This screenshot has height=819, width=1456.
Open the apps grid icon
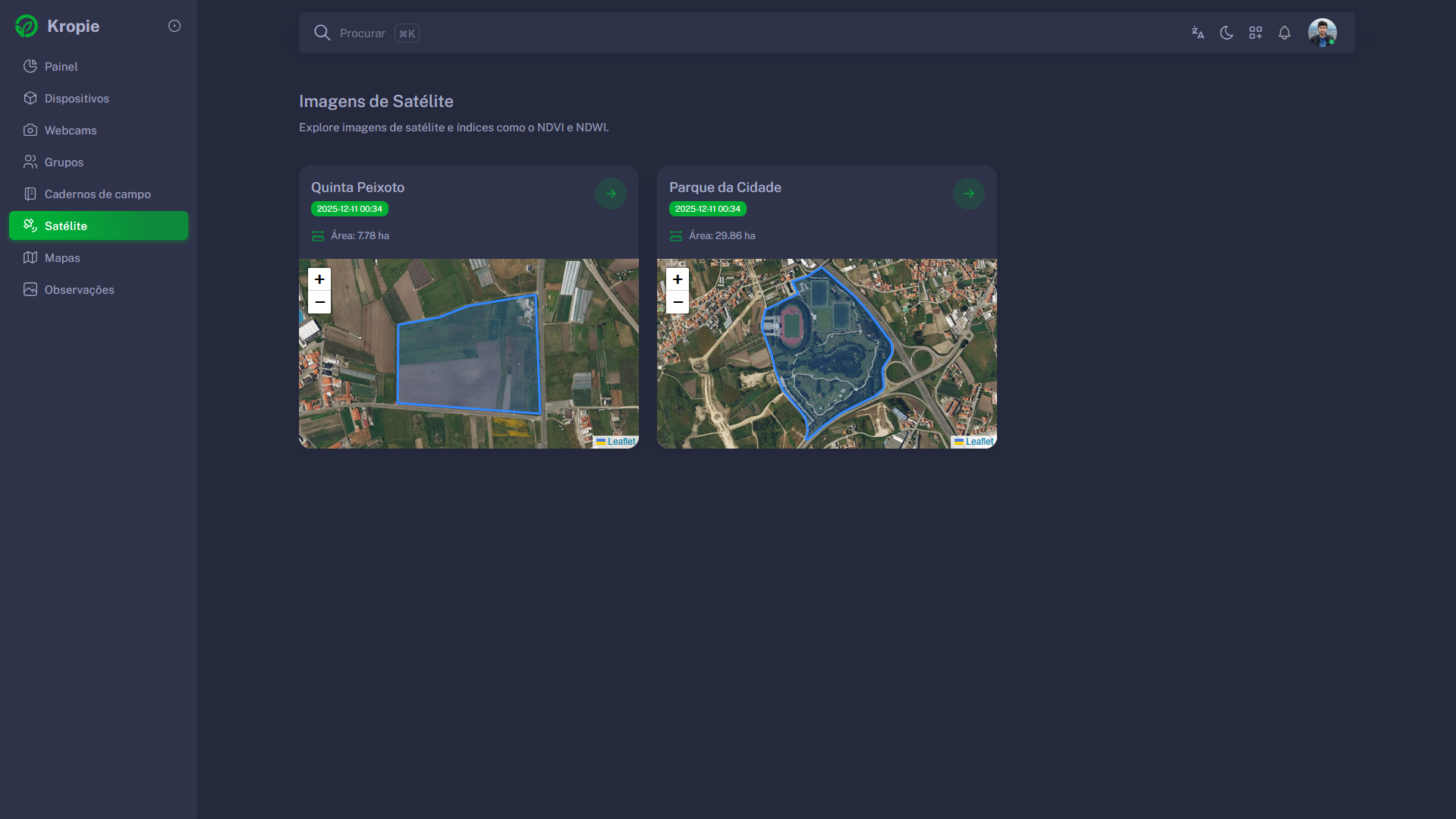pos(1256,33)
